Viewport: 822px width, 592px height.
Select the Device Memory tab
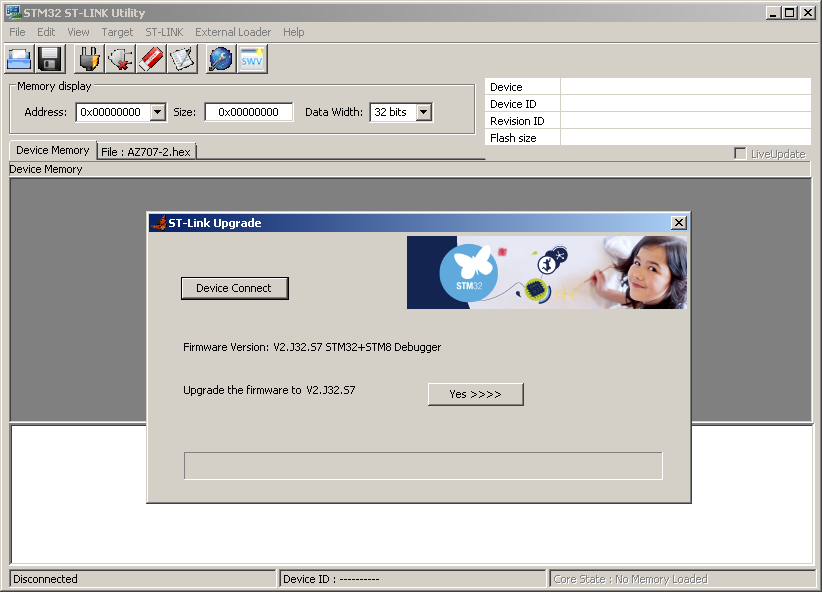click(52, 150)
